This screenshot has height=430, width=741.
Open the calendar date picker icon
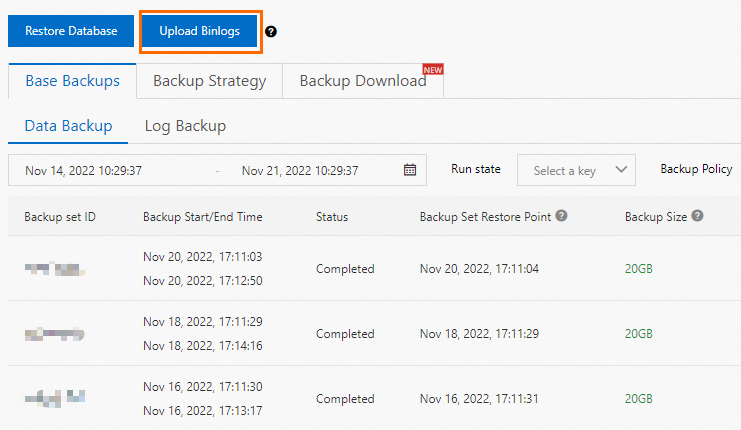410,170
